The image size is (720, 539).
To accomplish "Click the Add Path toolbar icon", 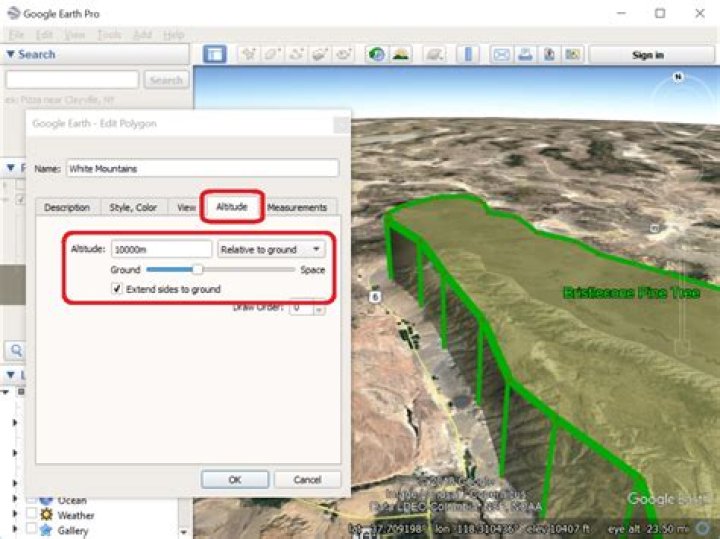I will pos(297,54).
